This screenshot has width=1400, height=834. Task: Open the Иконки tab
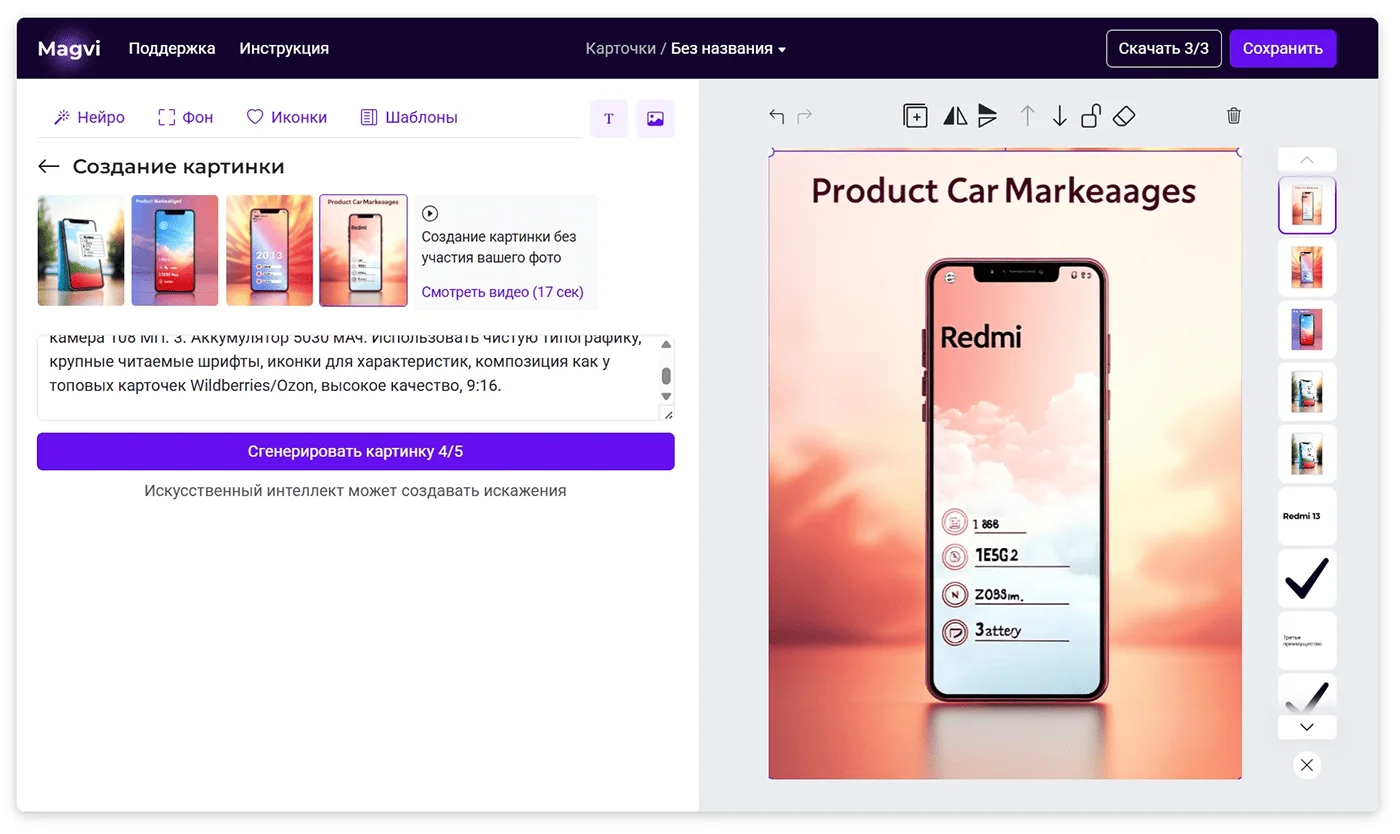[287, 117]
